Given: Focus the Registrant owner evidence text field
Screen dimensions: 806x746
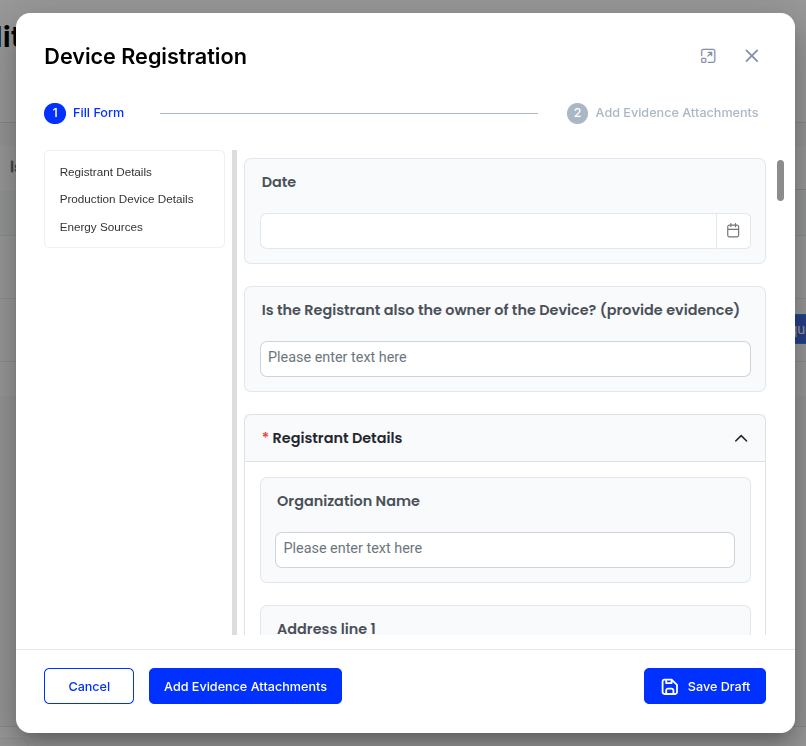Looking at the screenshot, I should tap(505, 358).
